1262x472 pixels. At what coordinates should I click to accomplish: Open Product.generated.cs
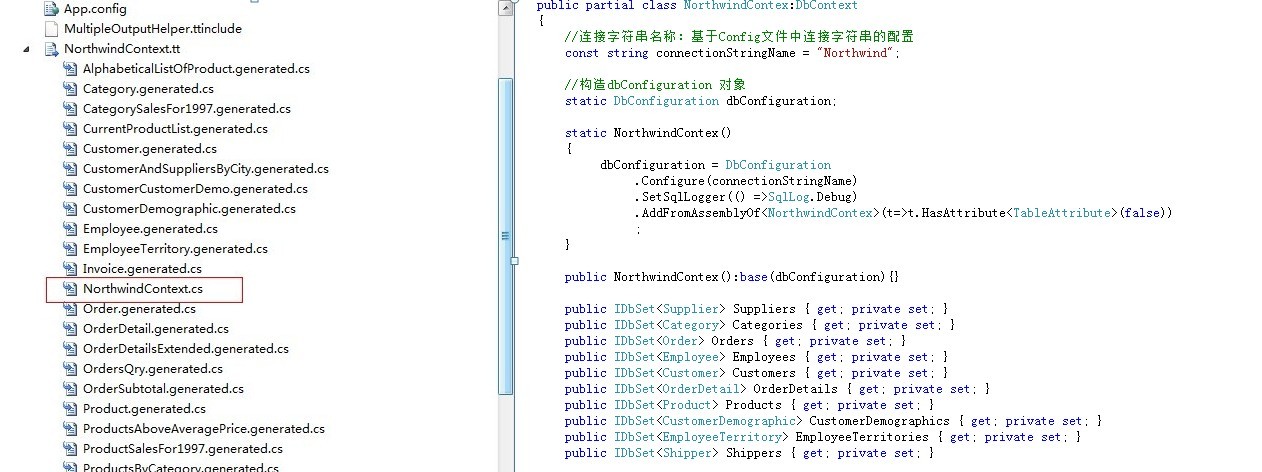tap(144, 409)
